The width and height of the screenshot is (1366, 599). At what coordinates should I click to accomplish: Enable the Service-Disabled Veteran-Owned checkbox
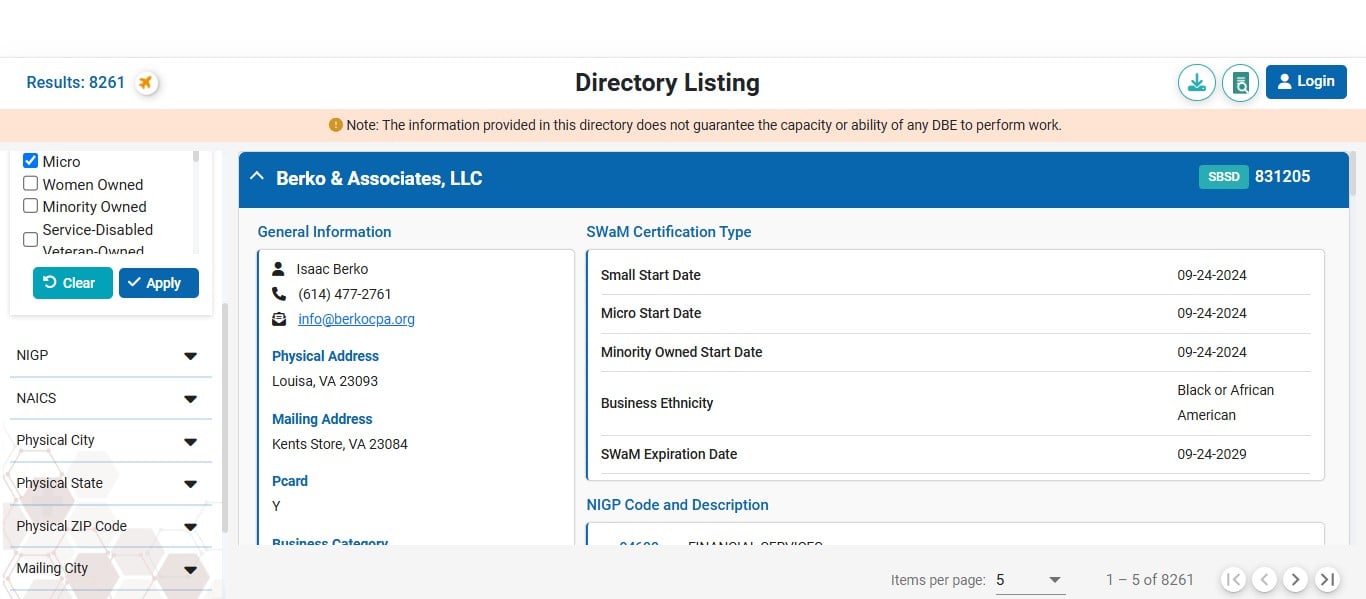[x=31, y=240]
